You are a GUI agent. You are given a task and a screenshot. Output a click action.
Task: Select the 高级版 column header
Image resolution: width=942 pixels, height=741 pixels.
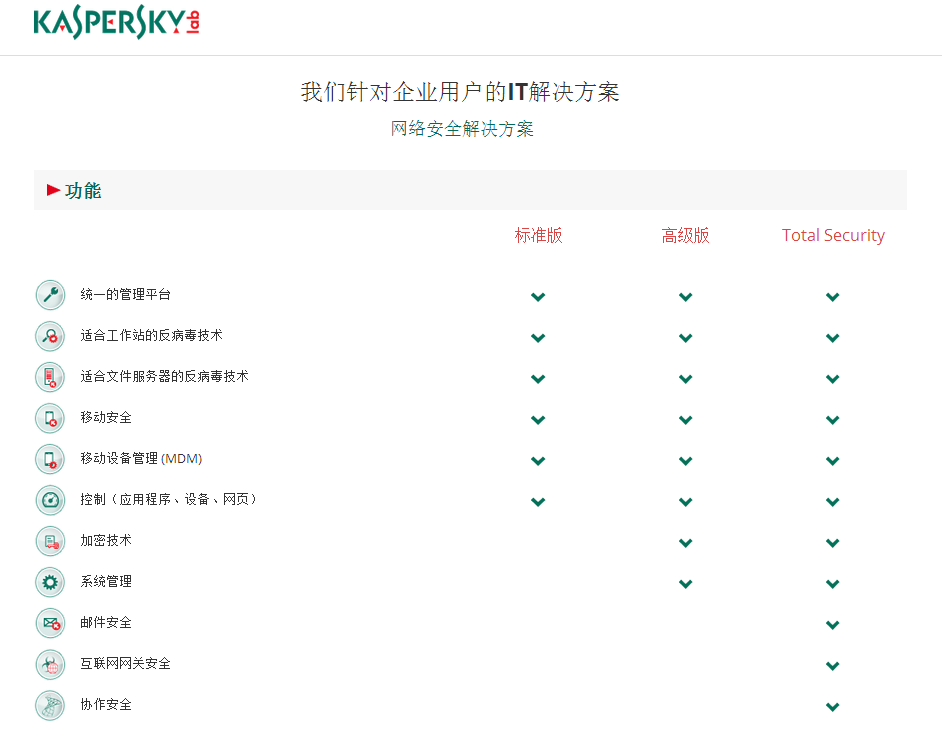pyautogui.click(x=685, y=235)
